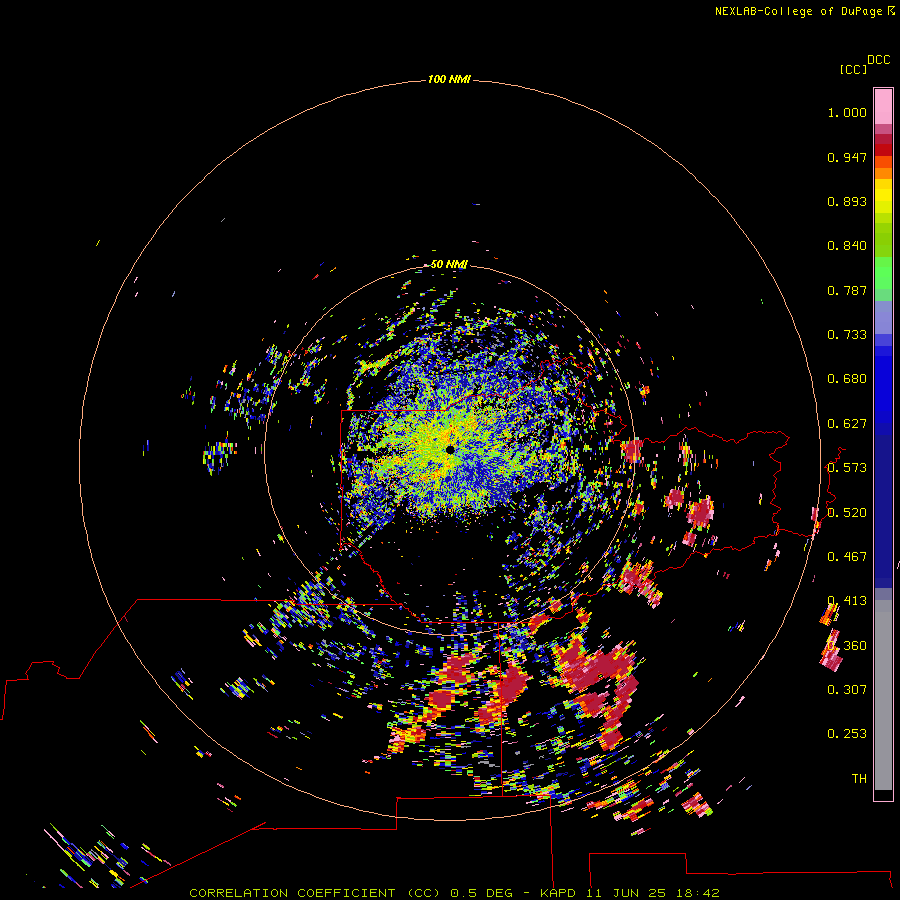Click the 0.840 scale value

coord(847,246)
